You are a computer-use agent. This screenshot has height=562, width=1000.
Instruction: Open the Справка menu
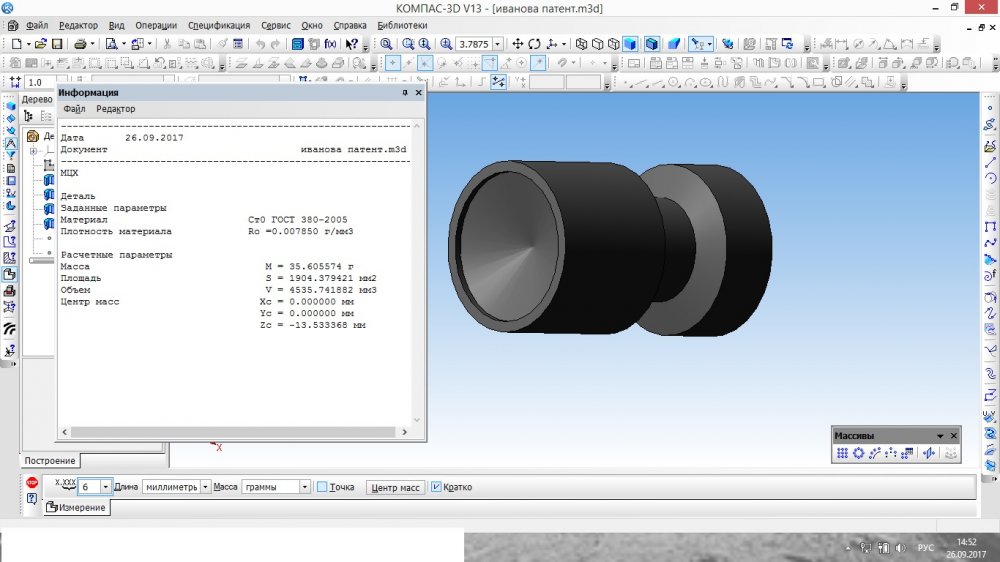pyautogui.click(x=349, y=26)
